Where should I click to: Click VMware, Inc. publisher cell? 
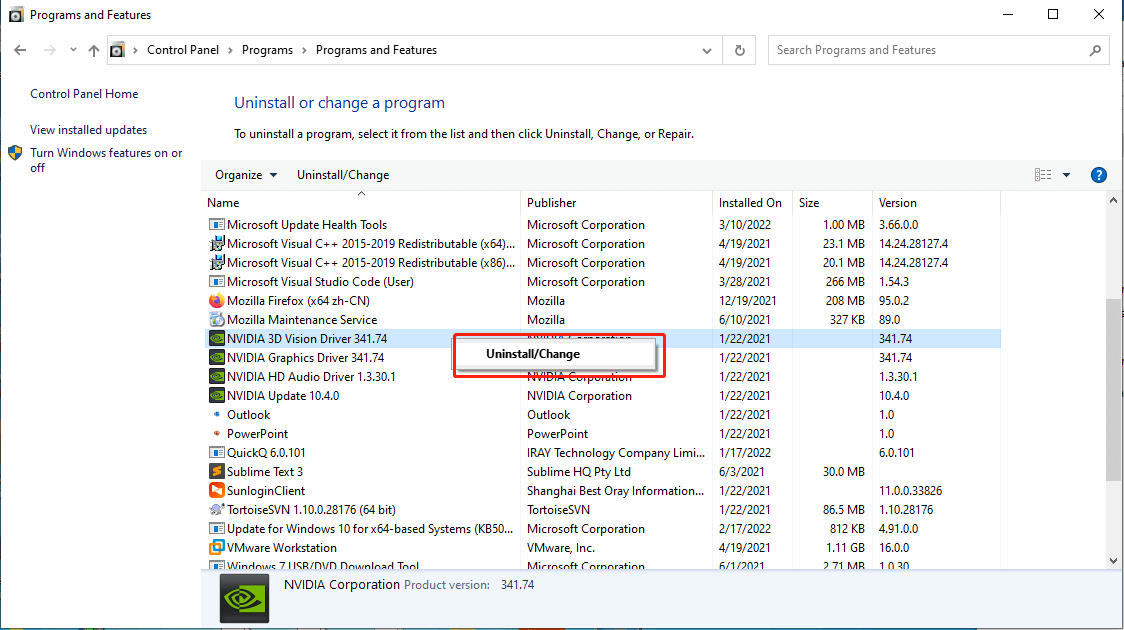561,548
